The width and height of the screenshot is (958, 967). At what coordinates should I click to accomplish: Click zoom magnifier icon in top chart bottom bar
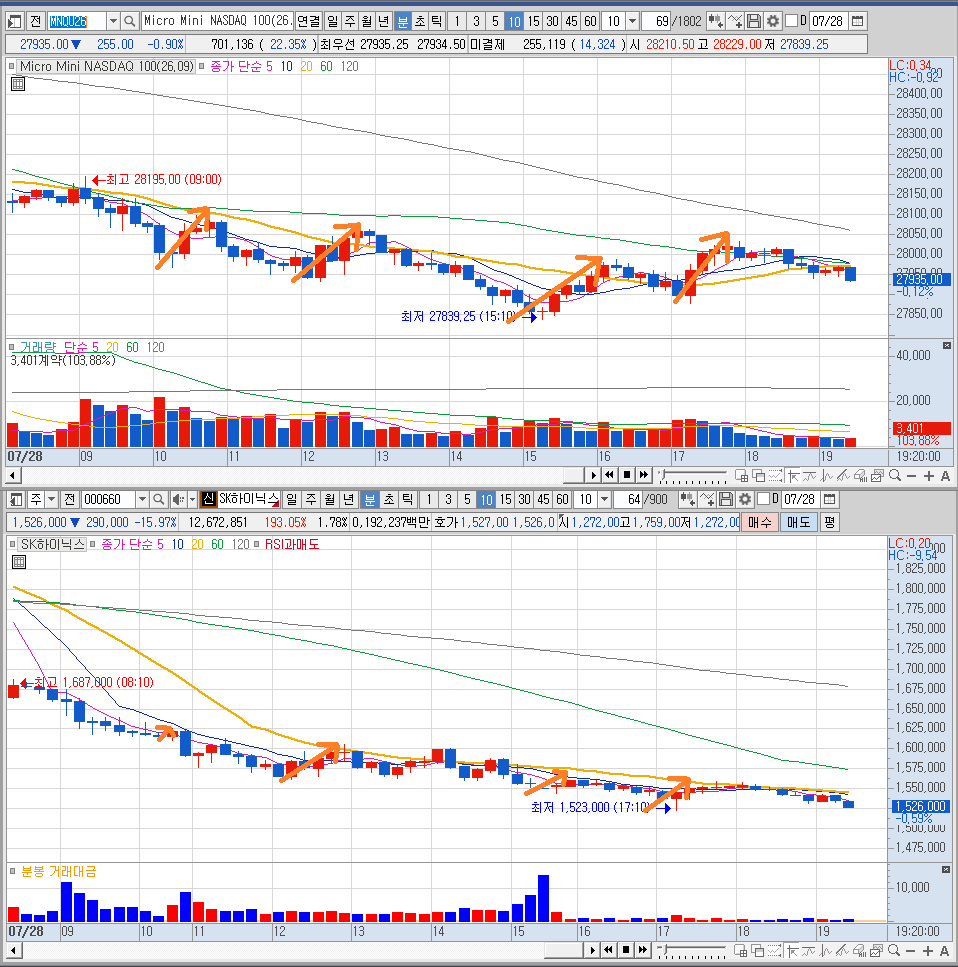894,475
